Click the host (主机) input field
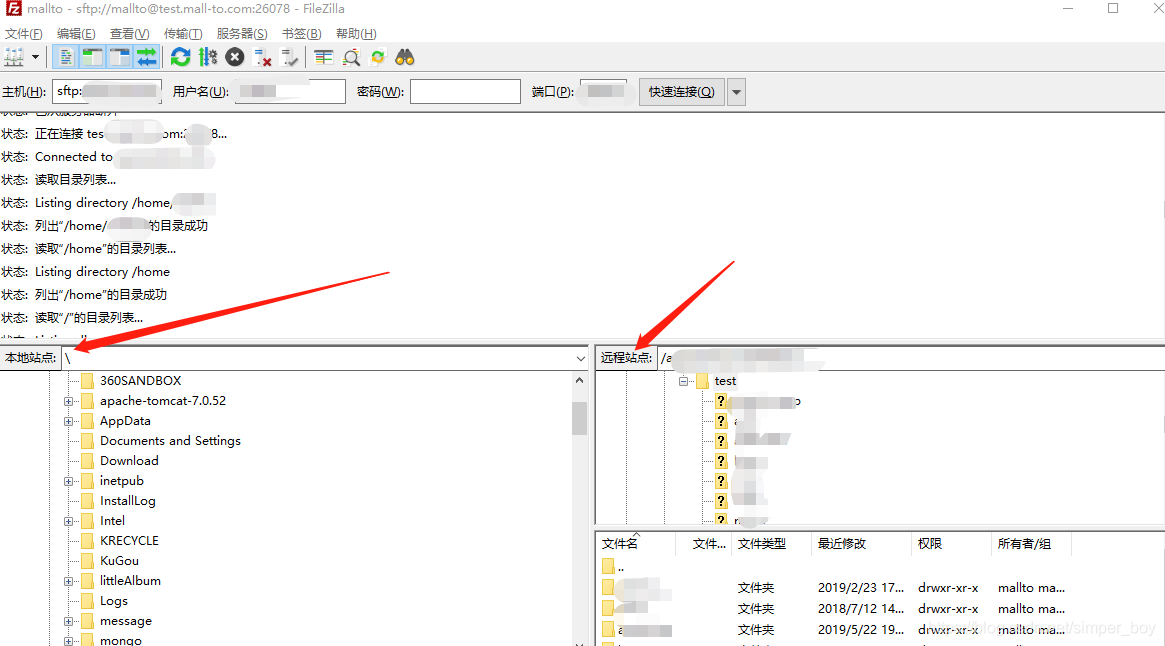Screen dimensions: 1165x646 107,91
